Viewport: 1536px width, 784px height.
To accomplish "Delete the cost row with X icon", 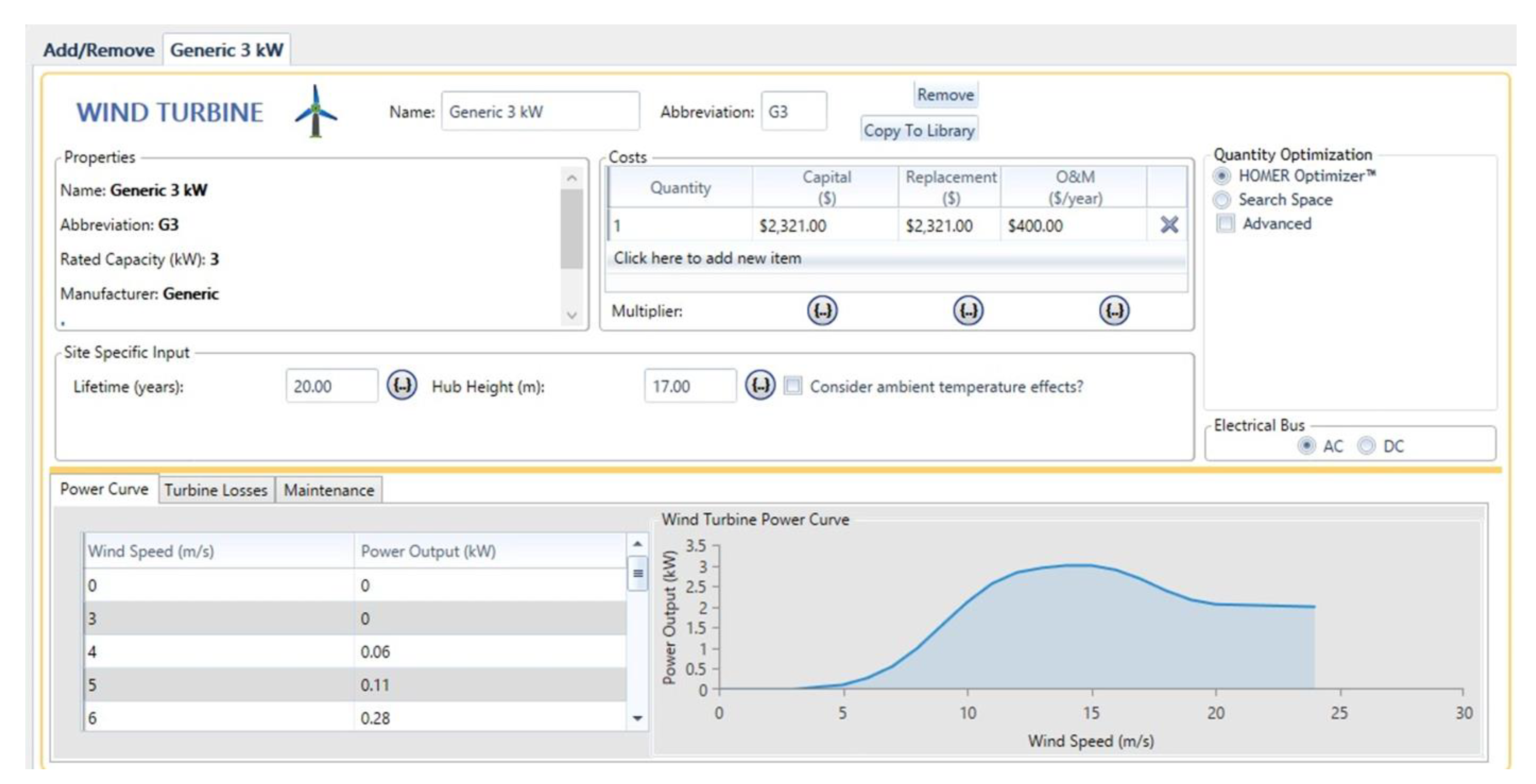I will [x=1169, y=225].
